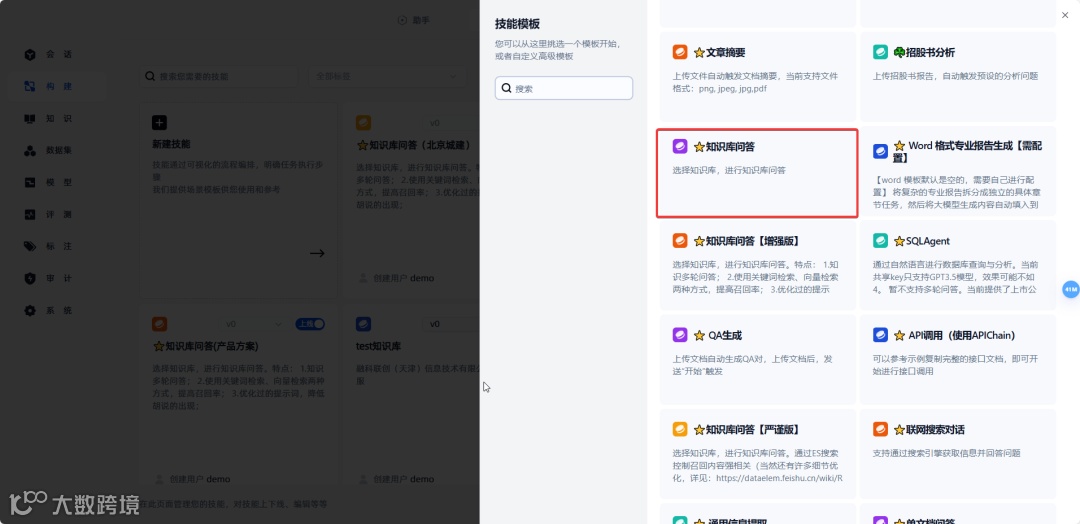Open 系统 settings gear in sidebar
The image size is (1080, 524).
(x=48, y=311)
